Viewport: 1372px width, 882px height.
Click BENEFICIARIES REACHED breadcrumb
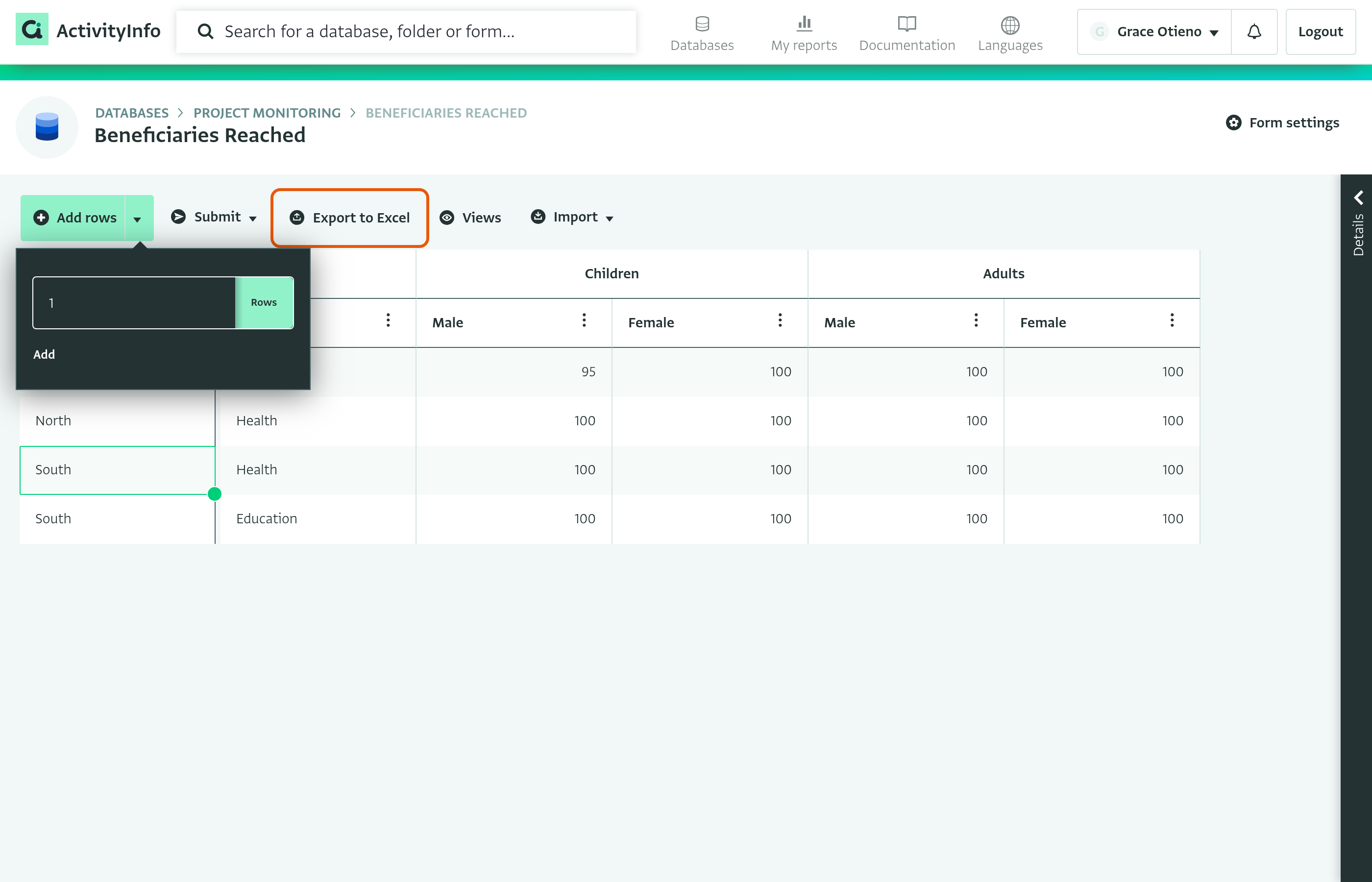tap(446, 113)
